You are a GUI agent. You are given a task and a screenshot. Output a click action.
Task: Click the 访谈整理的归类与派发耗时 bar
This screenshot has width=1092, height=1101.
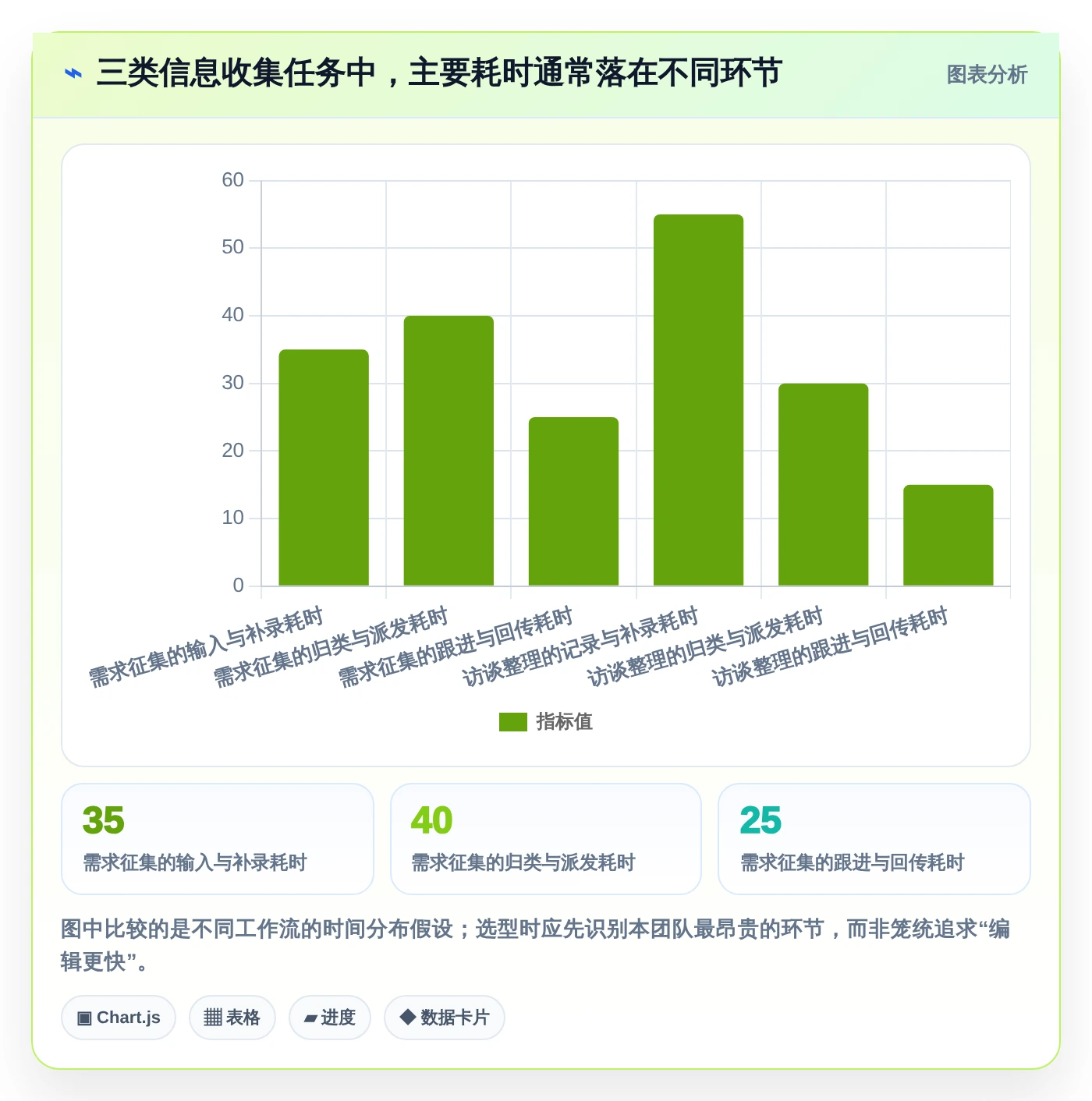click(x=823, y=484)
